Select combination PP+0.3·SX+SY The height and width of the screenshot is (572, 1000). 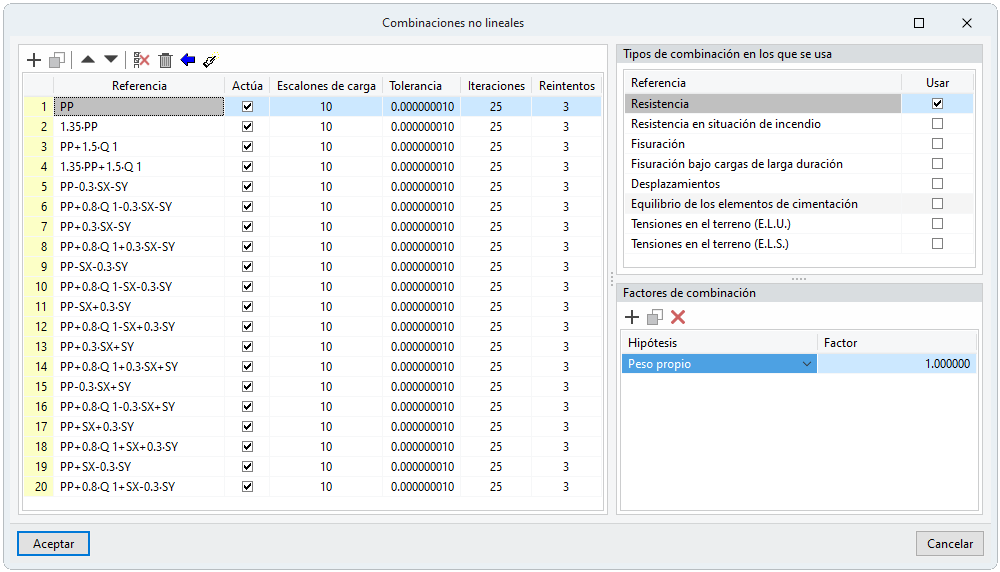[139, 346]
